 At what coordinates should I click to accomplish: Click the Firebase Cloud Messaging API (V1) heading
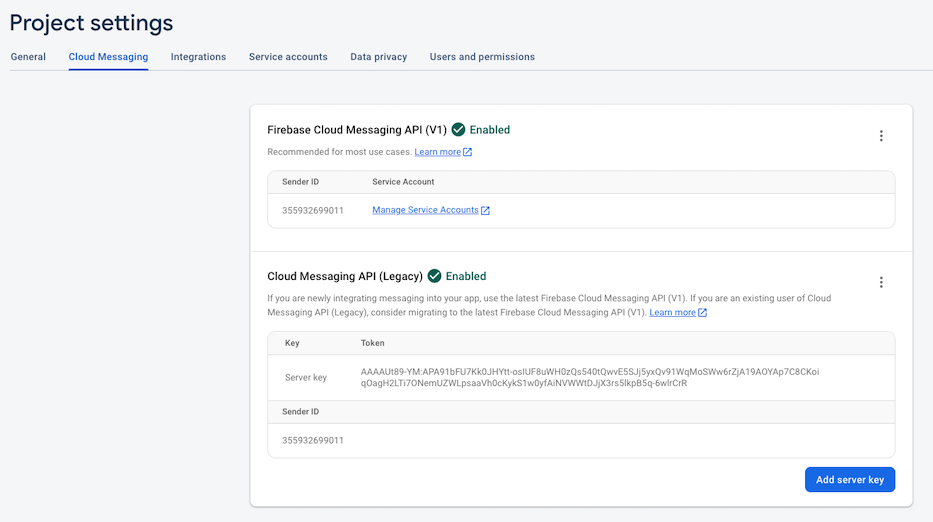356,130
